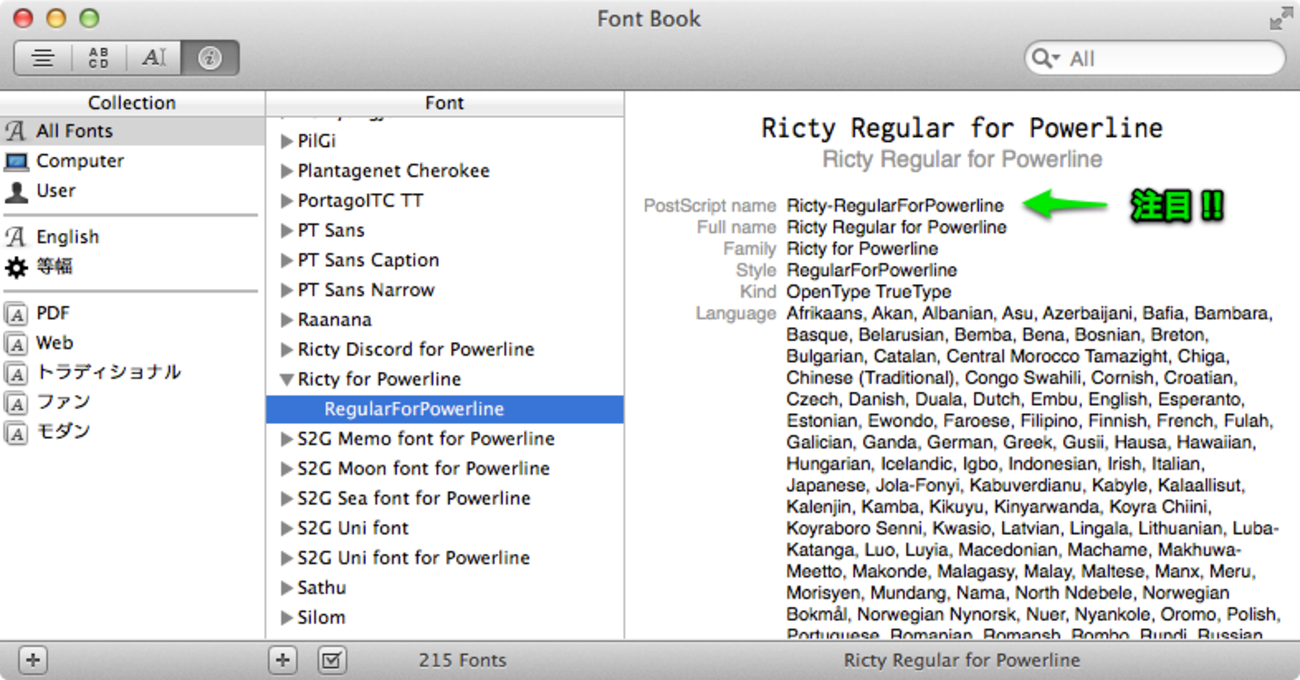The image size is (1300, 680).
Task: Click the Computer display icon
Action: click(16, 161)
